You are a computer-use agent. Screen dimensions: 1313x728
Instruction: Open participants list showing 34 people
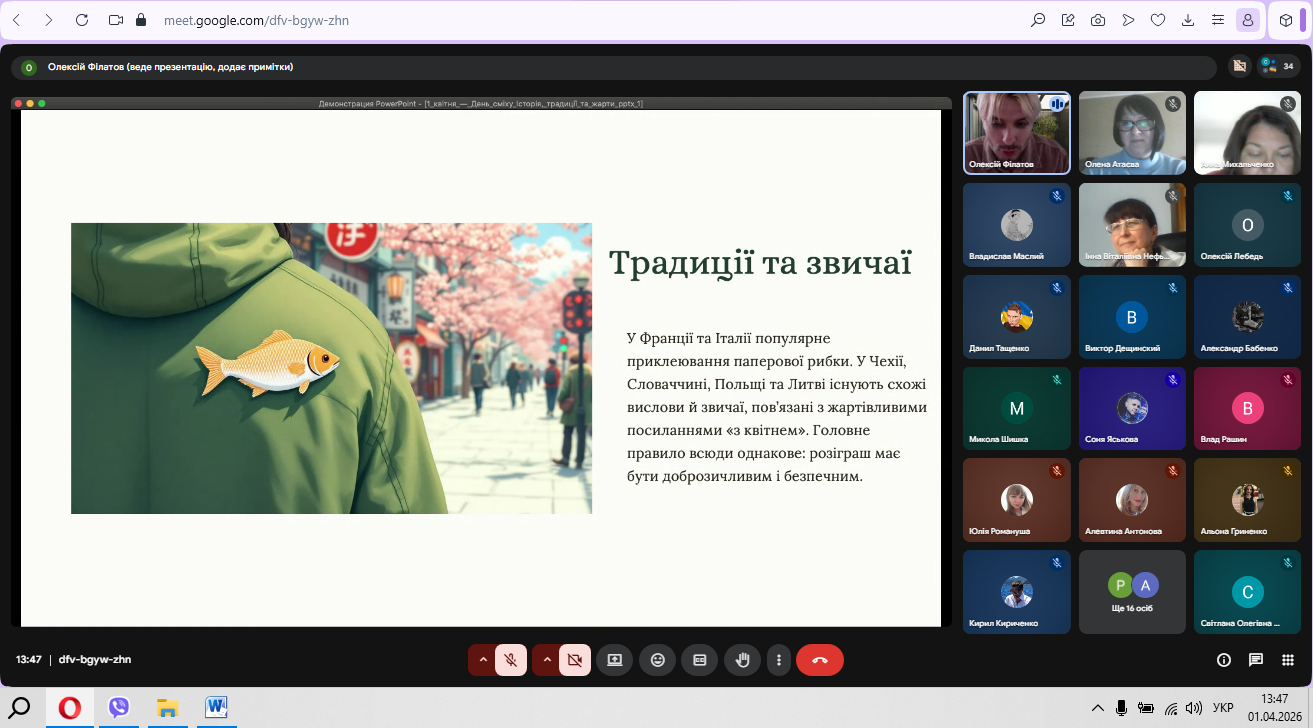click(1279, 66)
